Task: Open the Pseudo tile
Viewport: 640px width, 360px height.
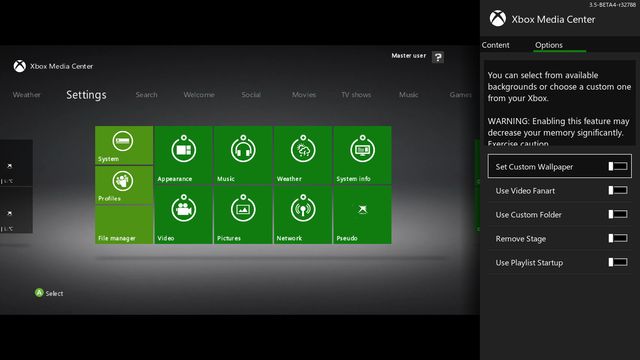Action: (362, 215)
